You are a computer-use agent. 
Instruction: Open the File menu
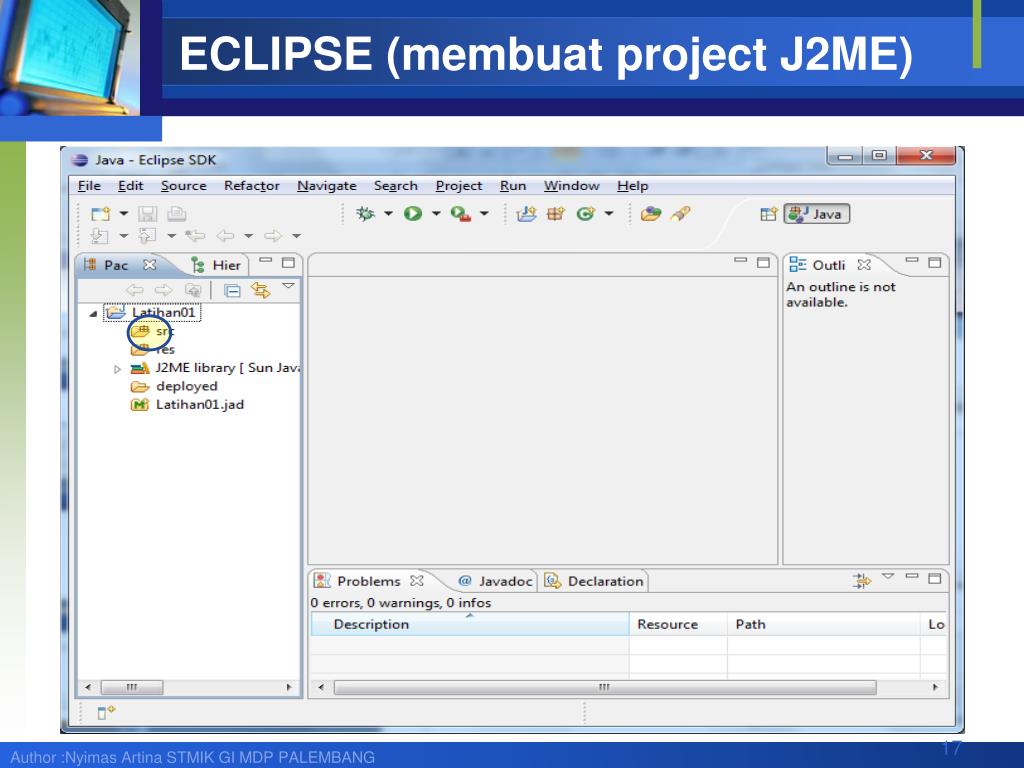pyautogui.click(x=89, y=185)
